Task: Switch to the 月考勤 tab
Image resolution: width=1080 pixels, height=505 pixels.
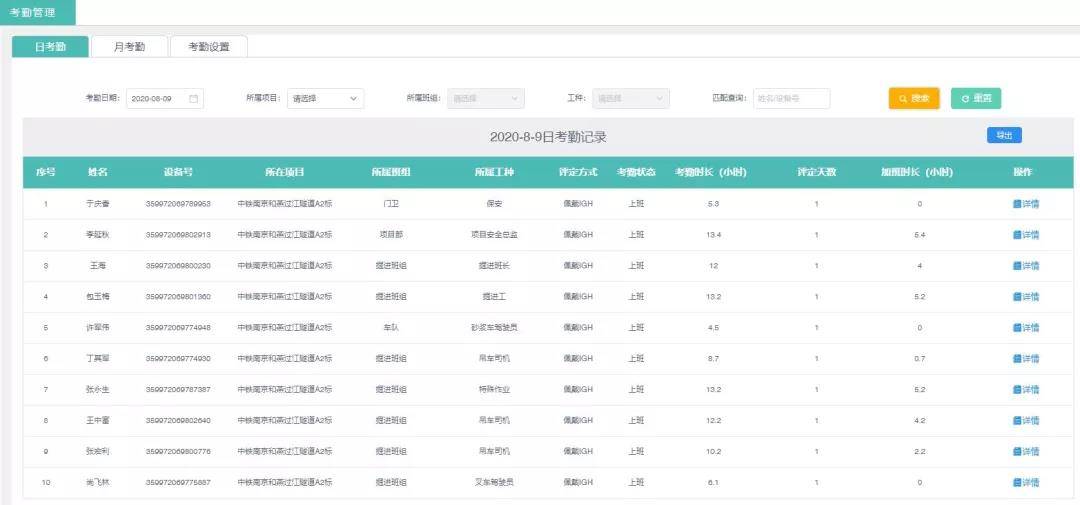Action: (x=129, y=47)
